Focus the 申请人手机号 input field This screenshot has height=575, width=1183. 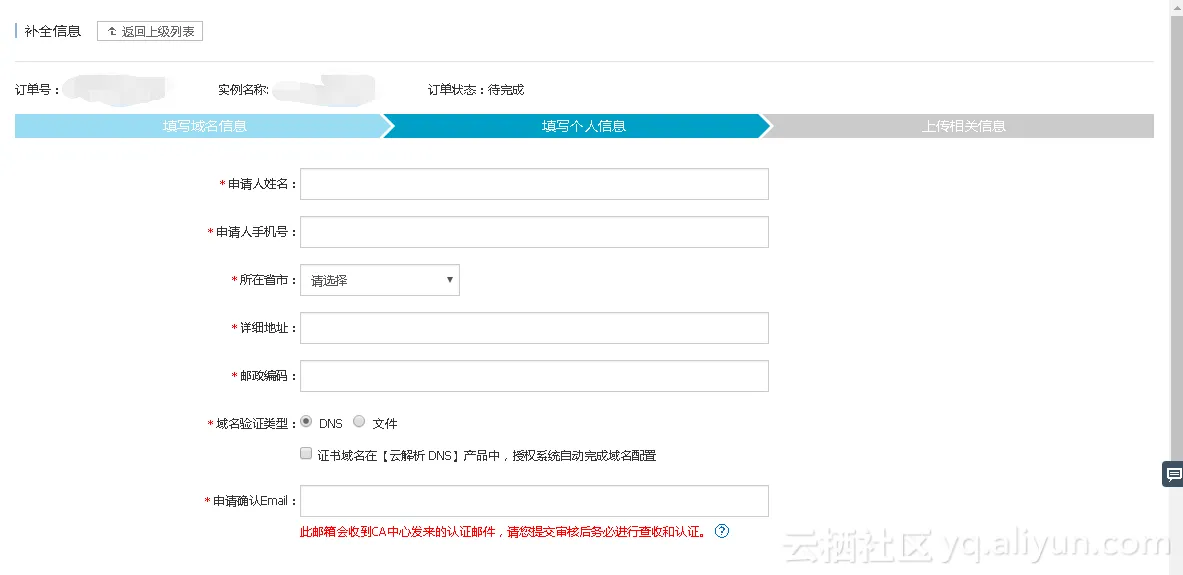click(x=534, y=232)
